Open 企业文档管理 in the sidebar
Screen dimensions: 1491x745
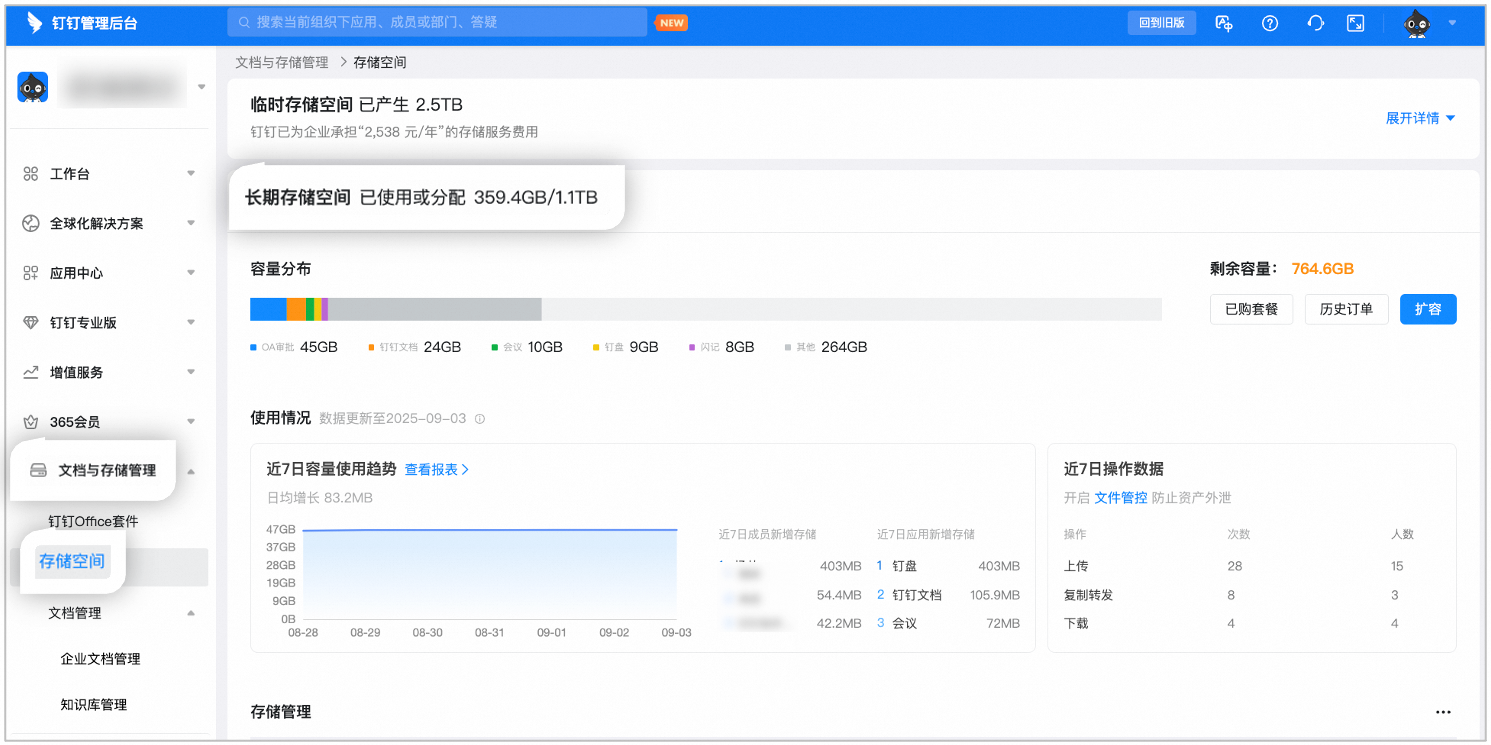point(100,659)
